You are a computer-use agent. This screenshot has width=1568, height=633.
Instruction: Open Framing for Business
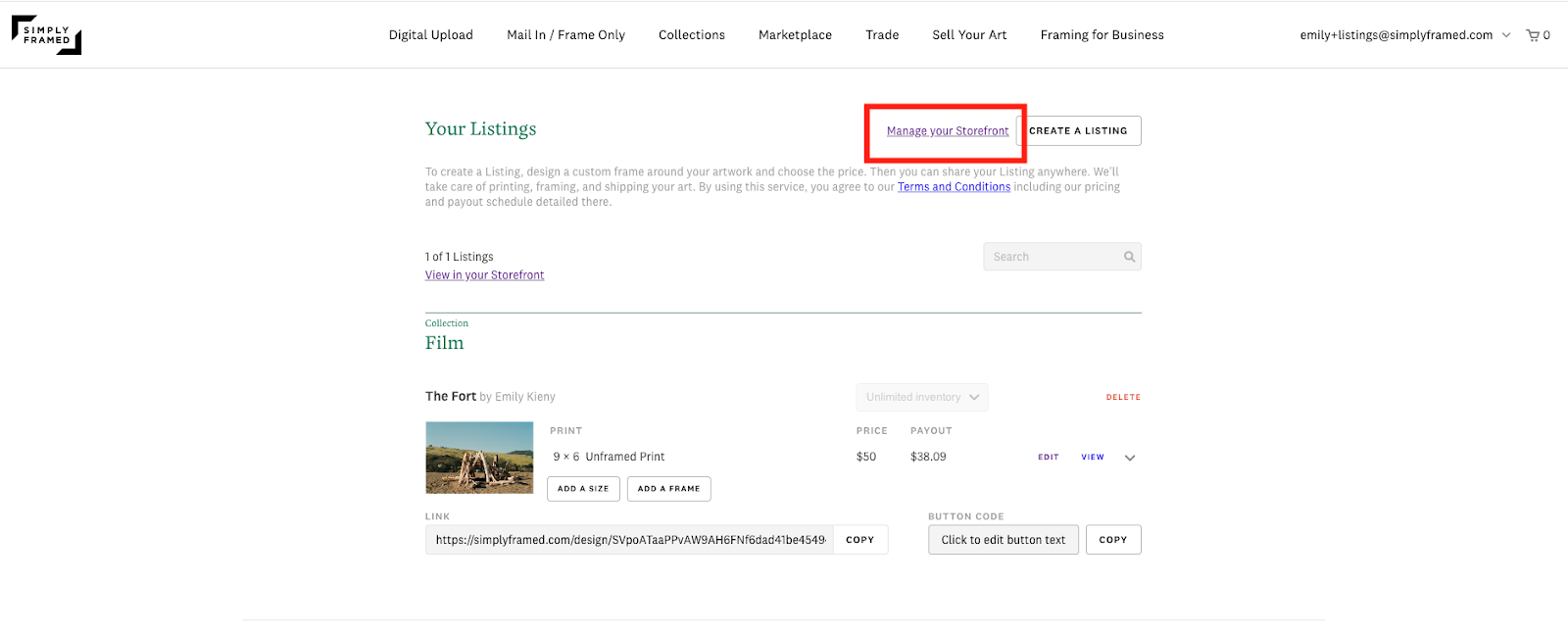[1102, 35]
